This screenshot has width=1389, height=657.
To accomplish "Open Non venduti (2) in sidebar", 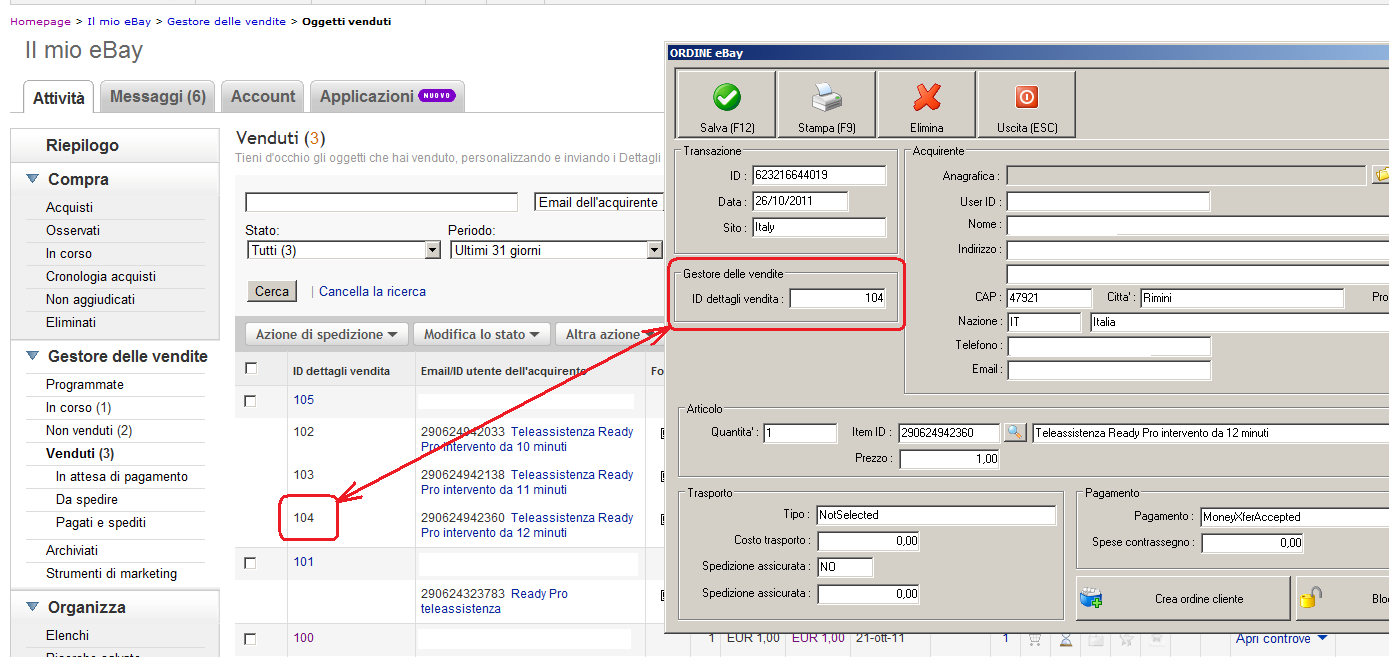I will coord(89,430).
